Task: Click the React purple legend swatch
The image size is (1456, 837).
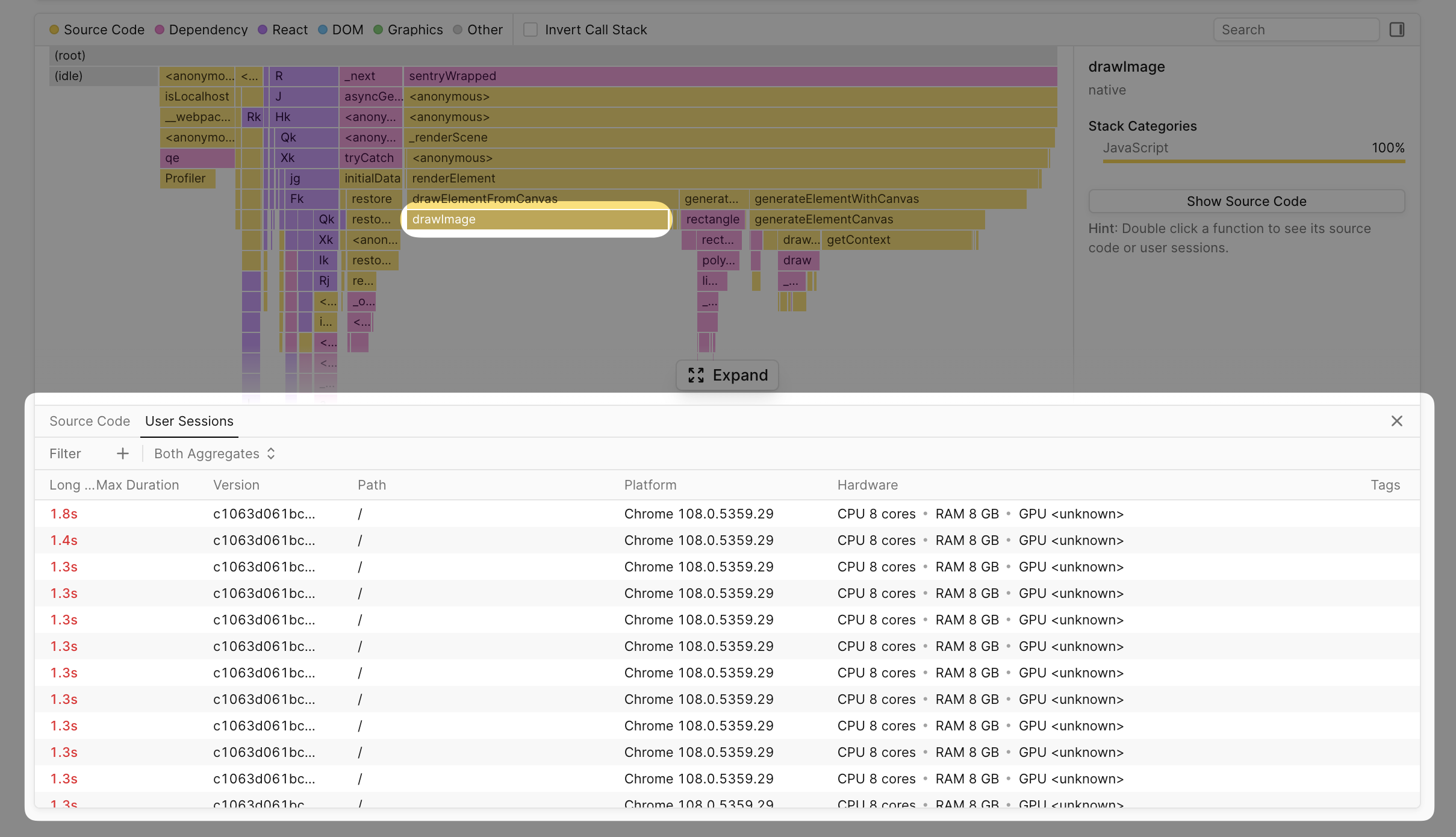Action: (x=263, y=30)
